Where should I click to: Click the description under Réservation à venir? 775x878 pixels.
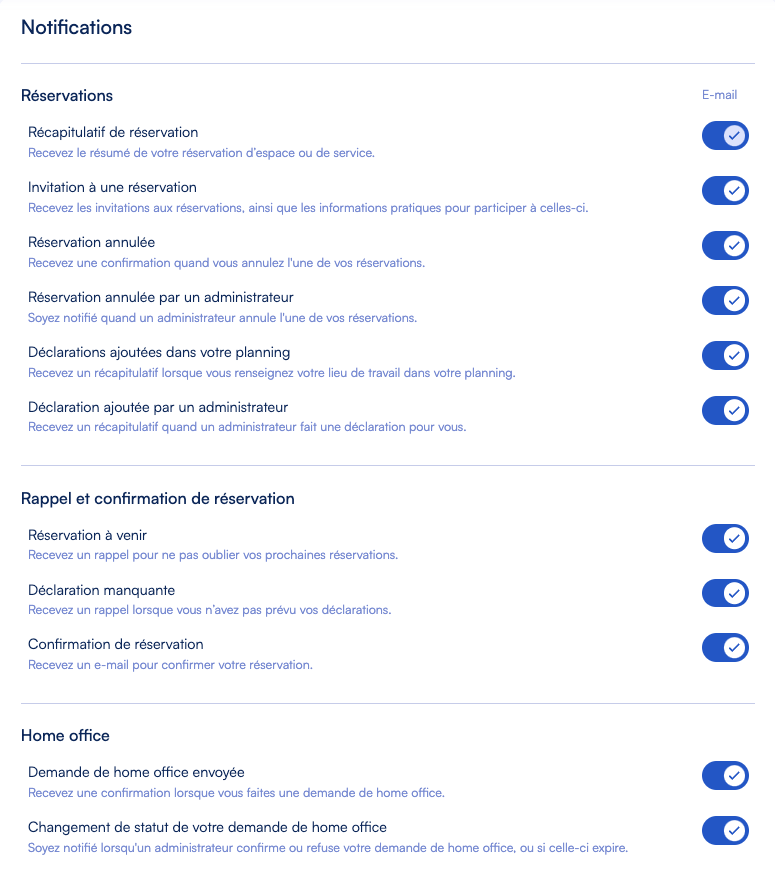pos(212,555)
